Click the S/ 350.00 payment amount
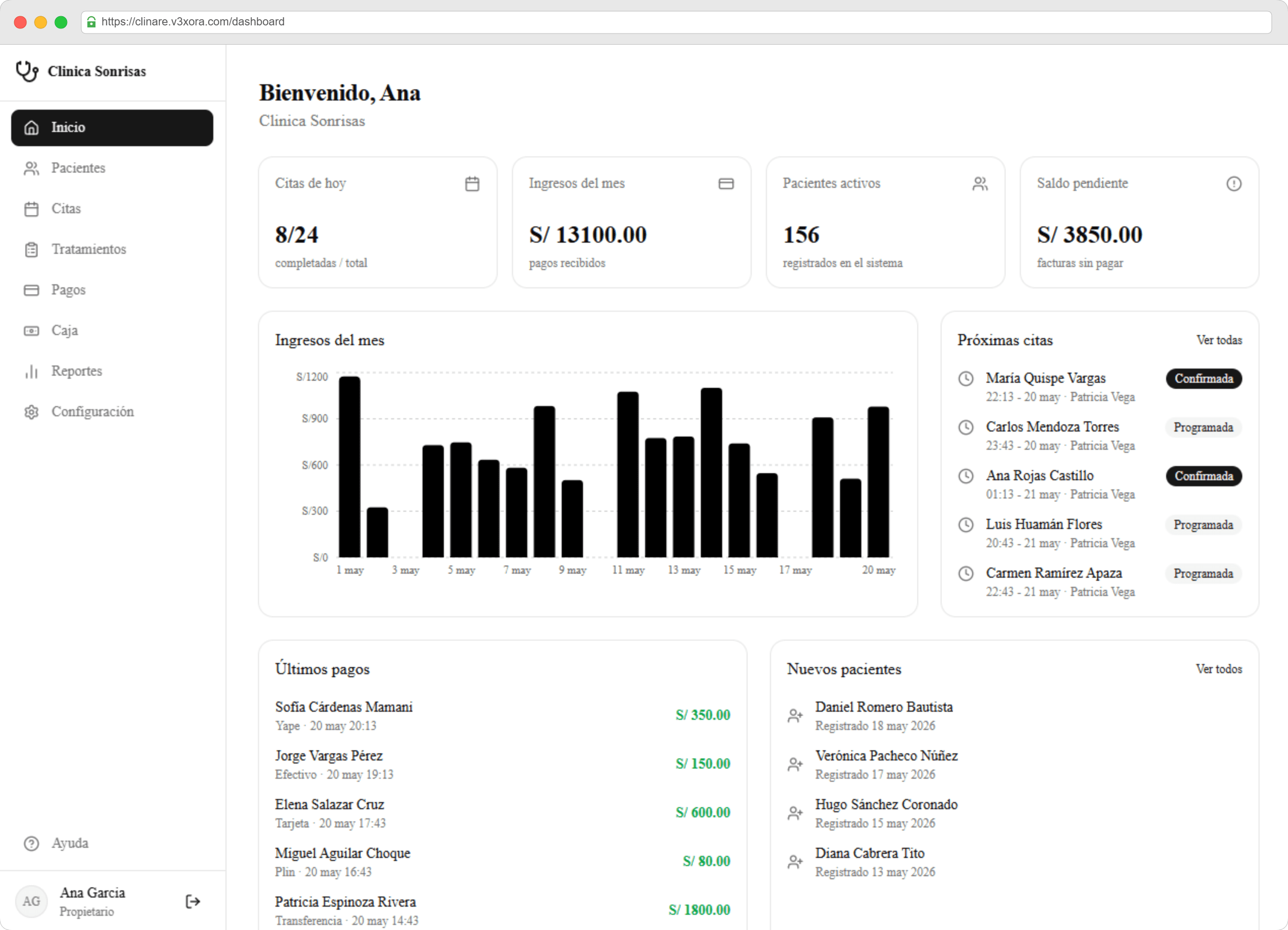The image size is (1288, 930). click(702, 715)
